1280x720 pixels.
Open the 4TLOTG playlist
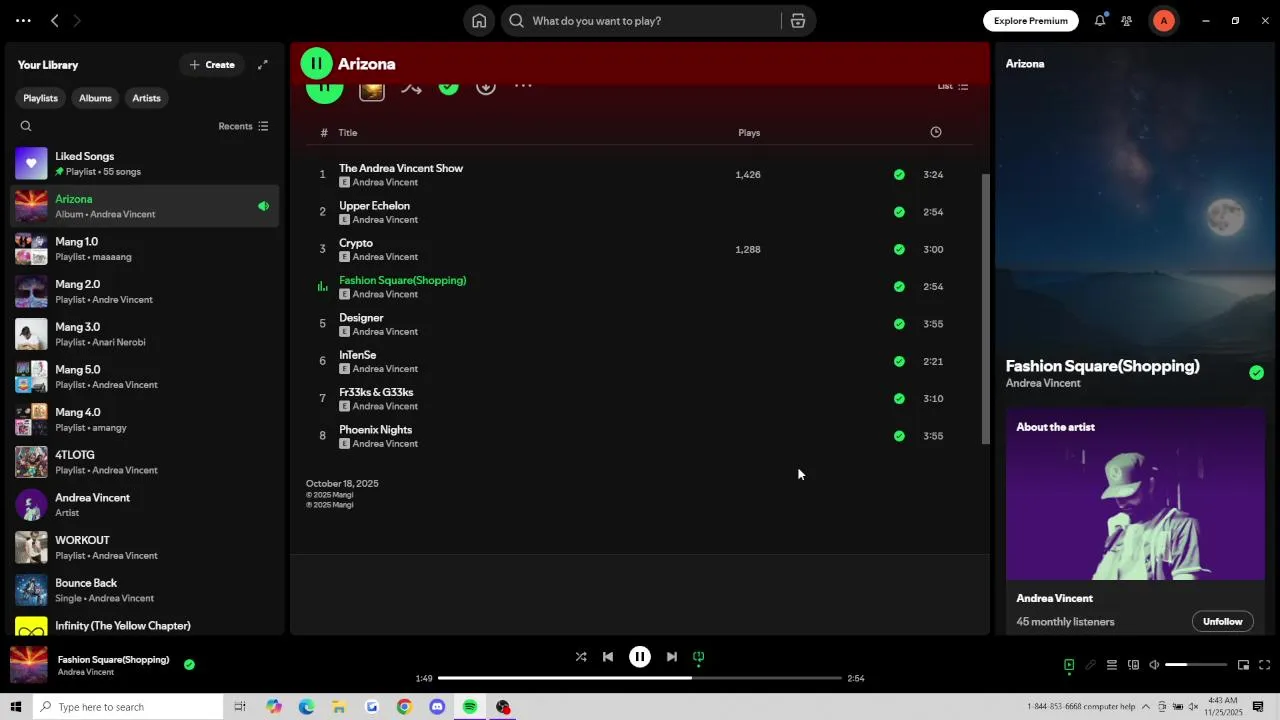pyautogui.click(x=145, y=462)
